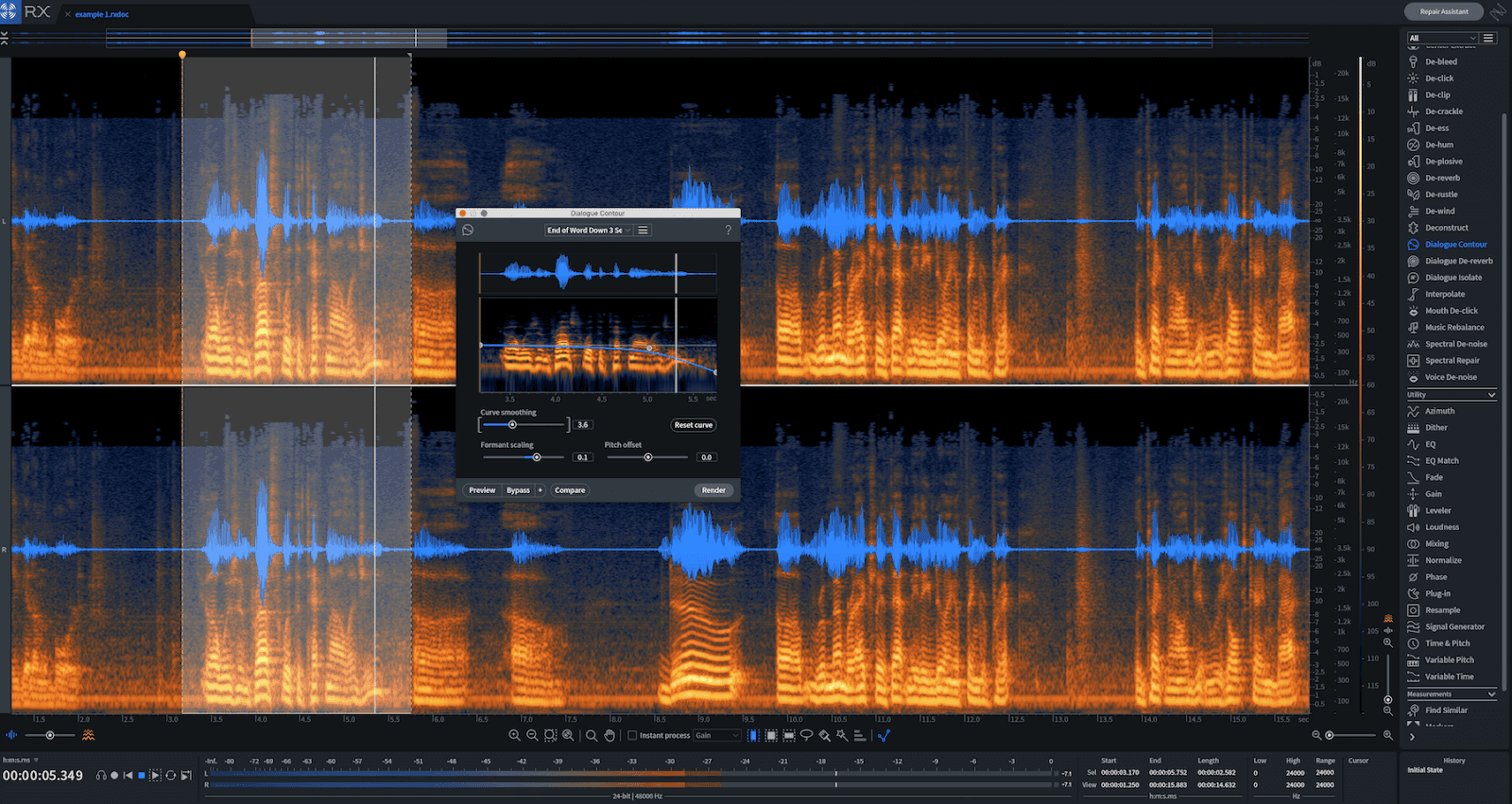Close the example1.rxdoc tab

tap(67, 14)
